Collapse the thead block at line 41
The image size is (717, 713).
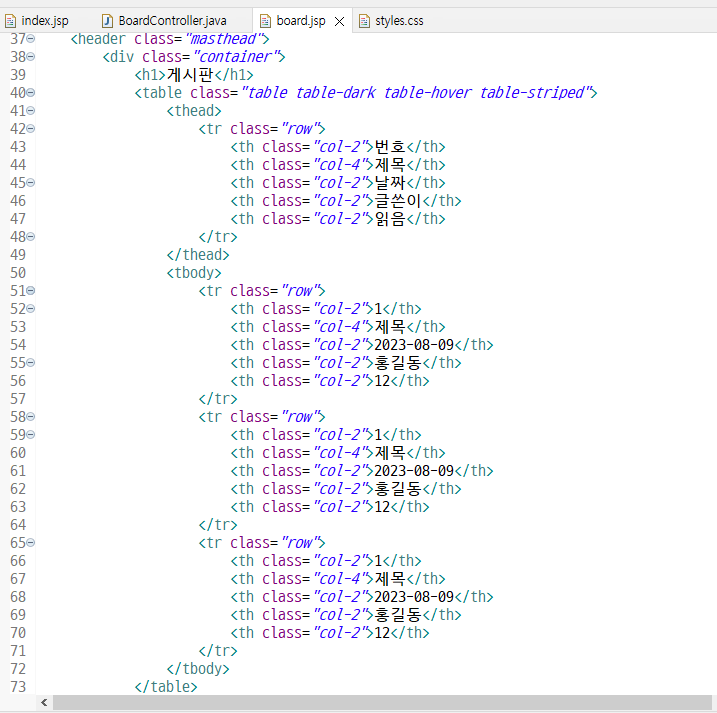(31, 111)
